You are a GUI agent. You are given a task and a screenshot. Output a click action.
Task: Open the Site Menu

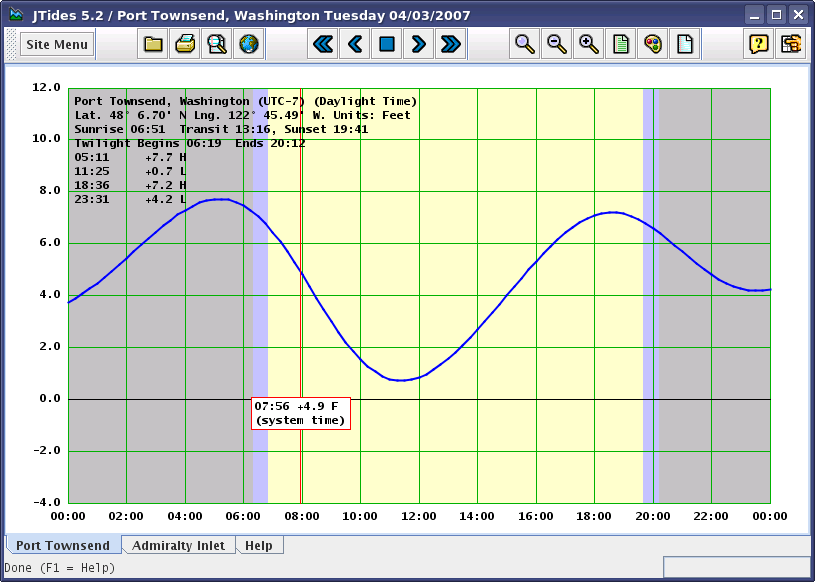(x=55, y=44)
